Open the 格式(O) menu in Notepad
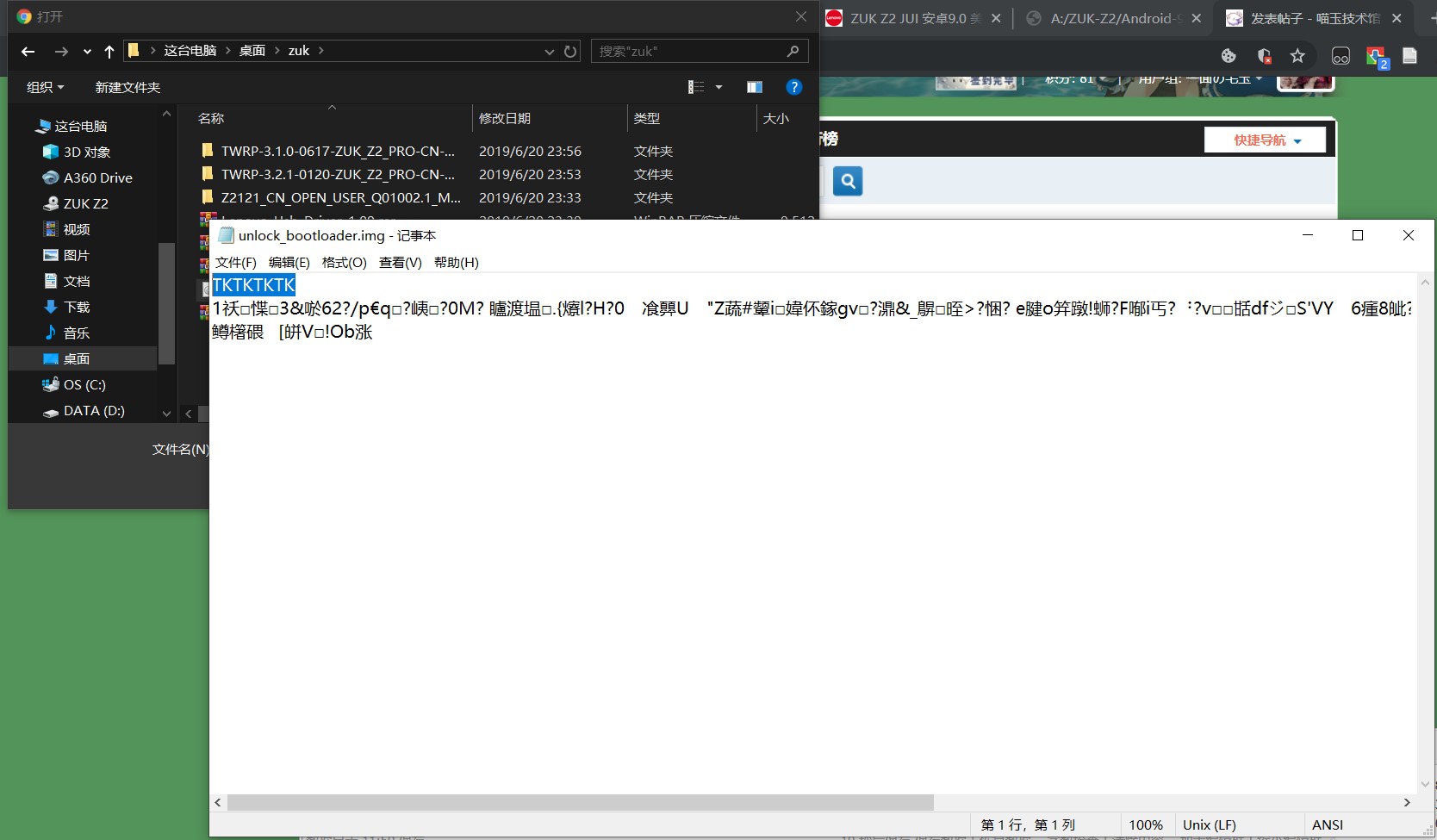 (344, 263)
